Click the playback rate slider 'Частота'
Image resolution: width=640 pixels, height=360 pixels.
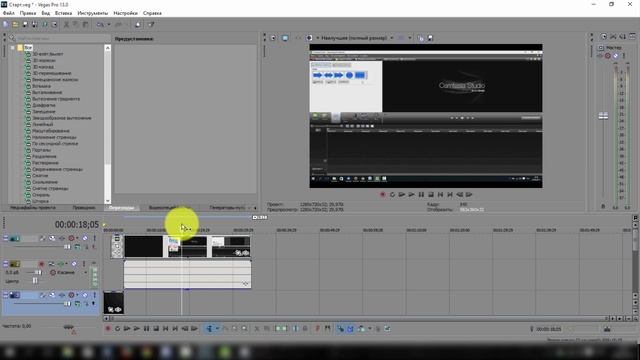(x=69, y=327)
